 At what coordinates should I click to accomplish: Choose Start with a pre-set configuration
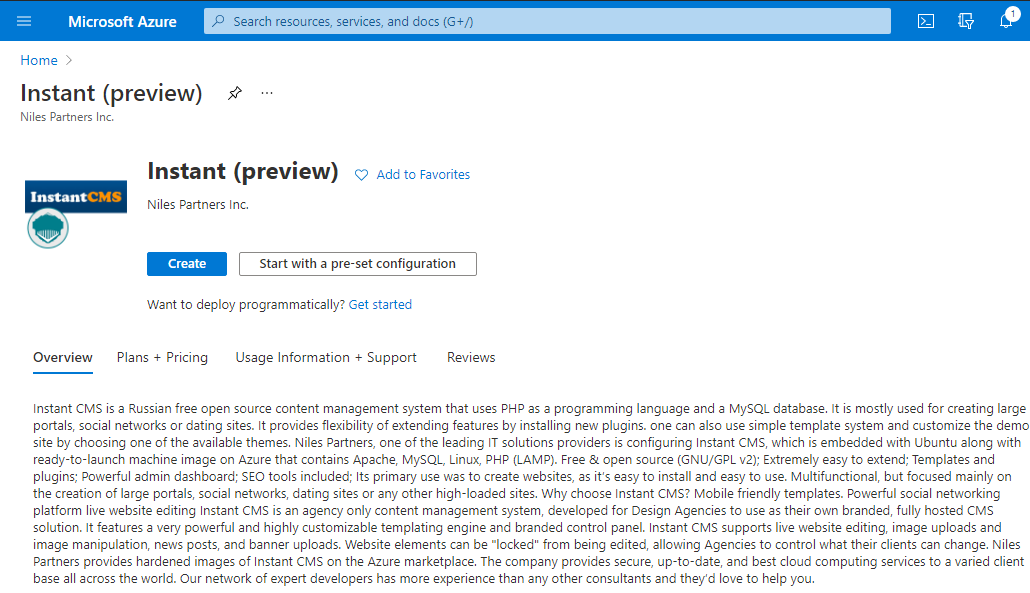357,264
